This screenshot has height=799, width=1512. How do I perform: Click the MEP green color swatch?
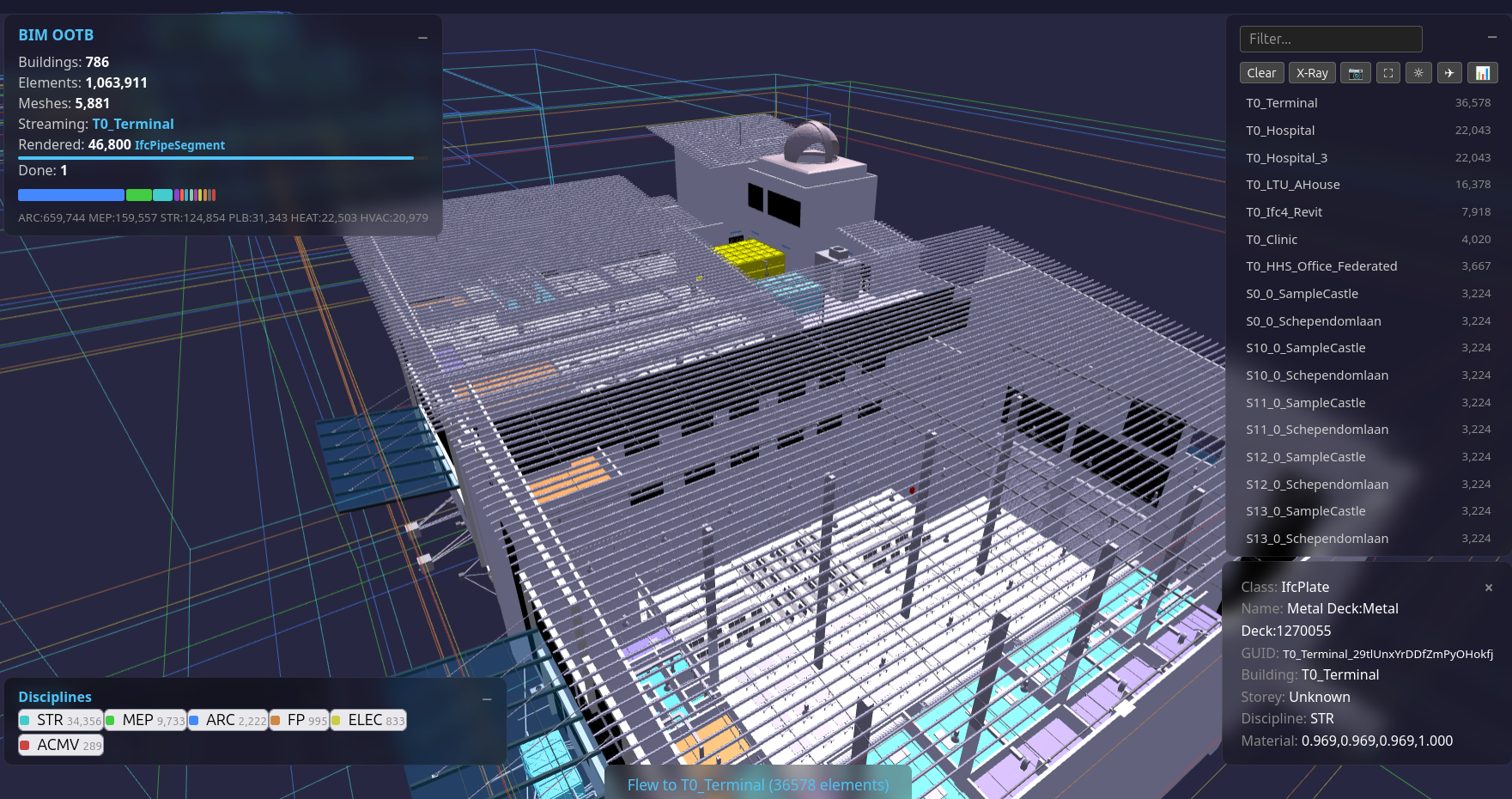[x=111, y=720]
